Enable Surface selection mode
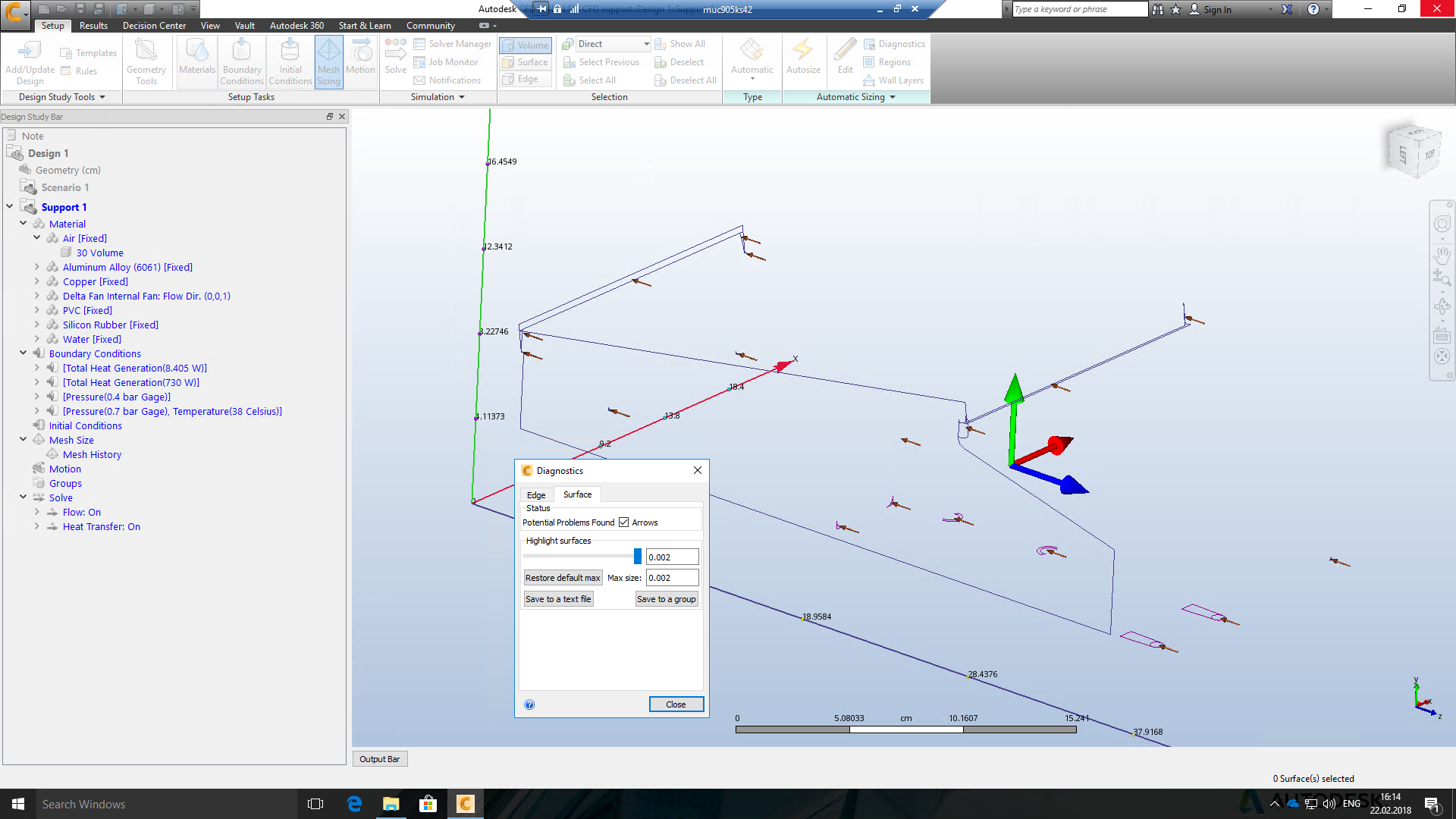Image resolution: width=1456 pixels, height=819 pixels. tap(524, 61)
